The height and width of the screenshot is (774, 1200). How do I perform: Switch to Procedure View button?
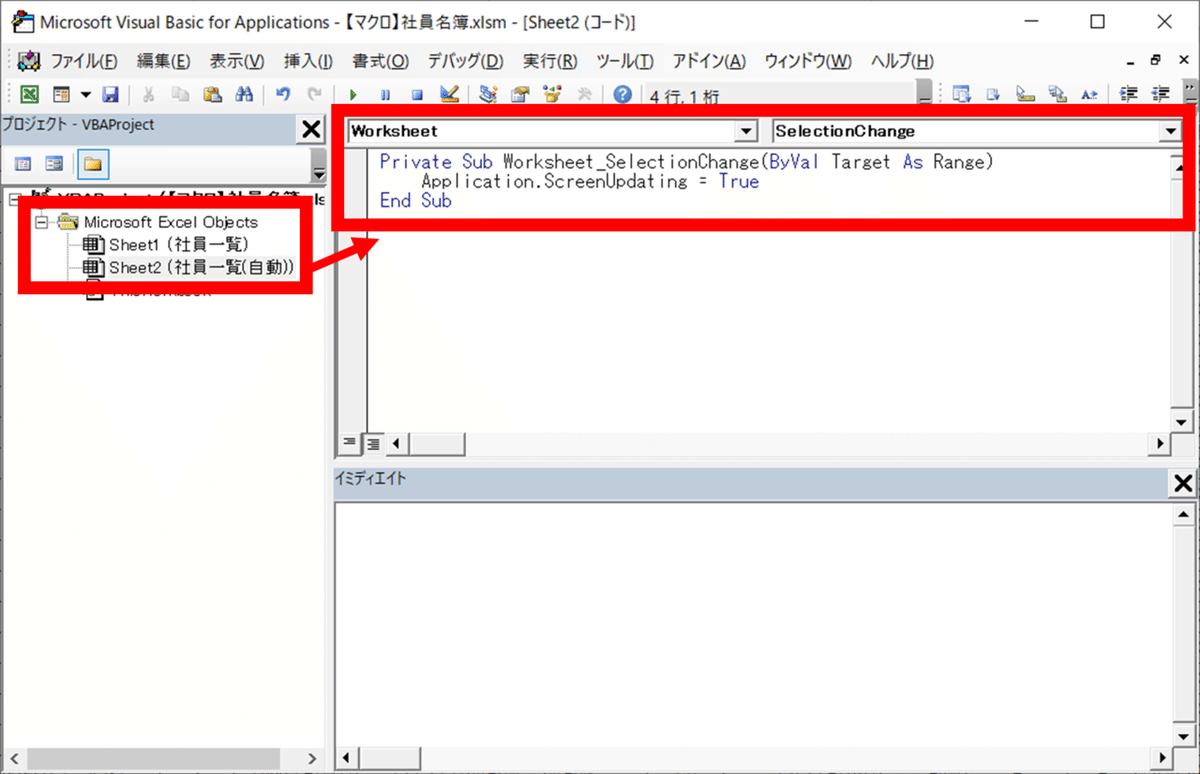click(349, 442)
